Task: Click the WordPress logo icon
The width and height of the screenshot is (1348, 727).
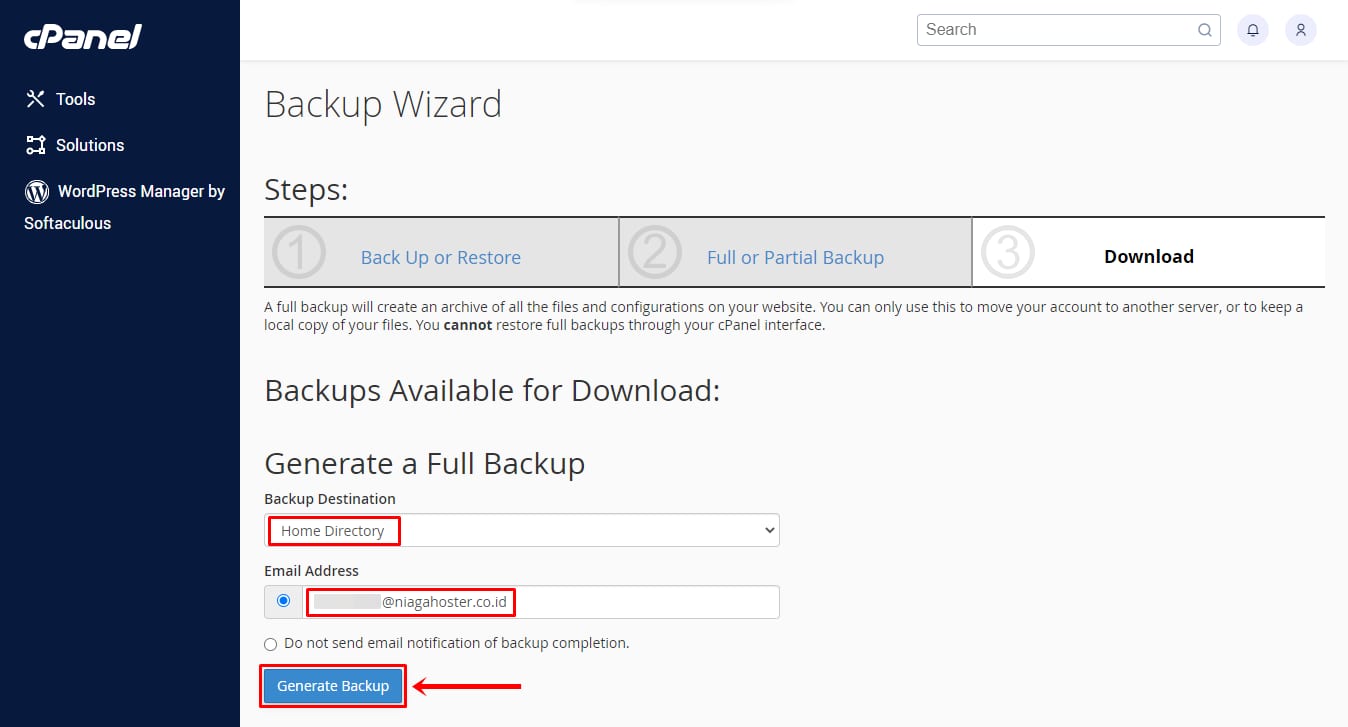Action: click(37, 191)
